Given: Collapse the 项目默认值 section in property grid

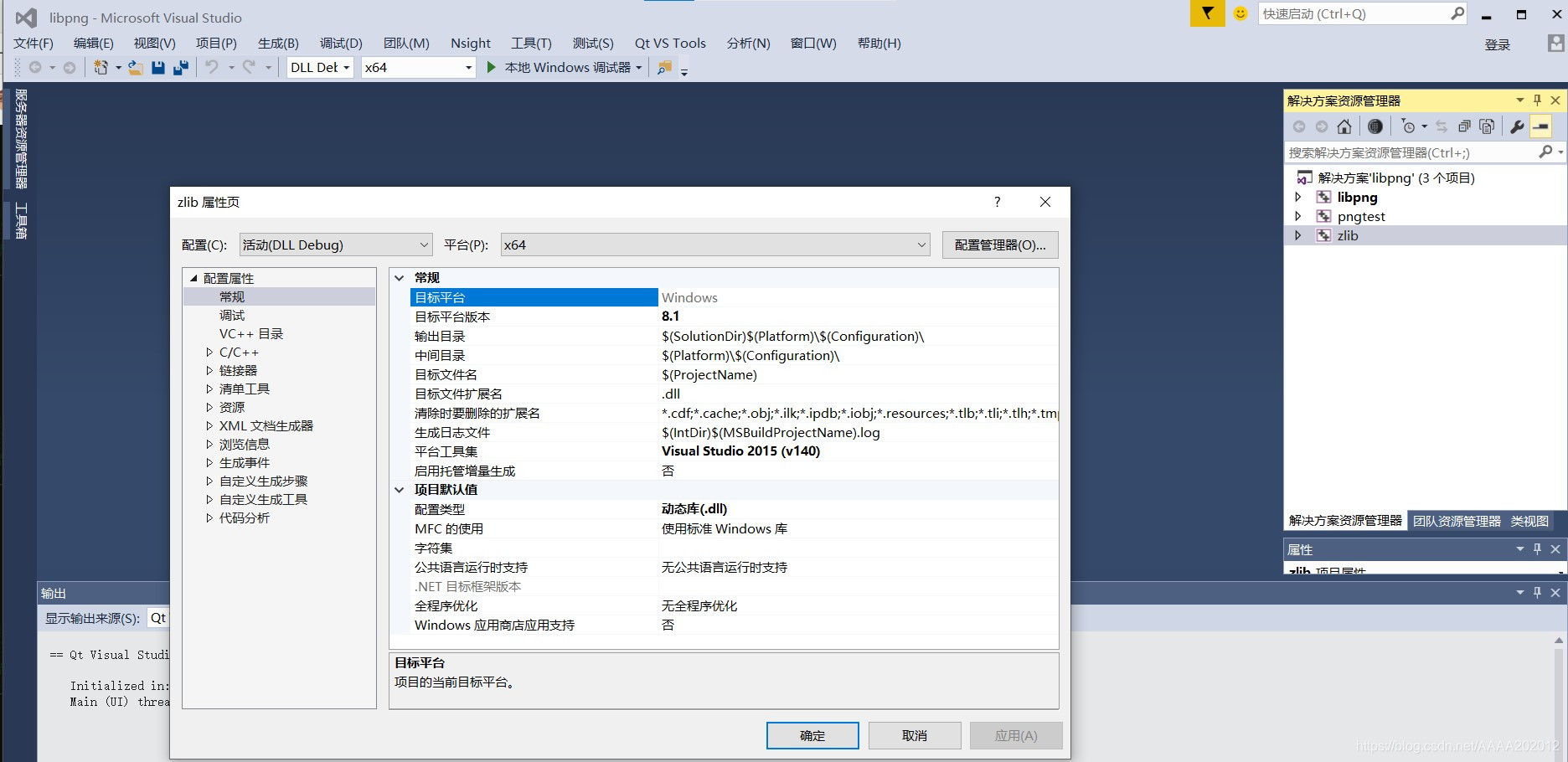Looking at the screenshot, I should (400, 490).
